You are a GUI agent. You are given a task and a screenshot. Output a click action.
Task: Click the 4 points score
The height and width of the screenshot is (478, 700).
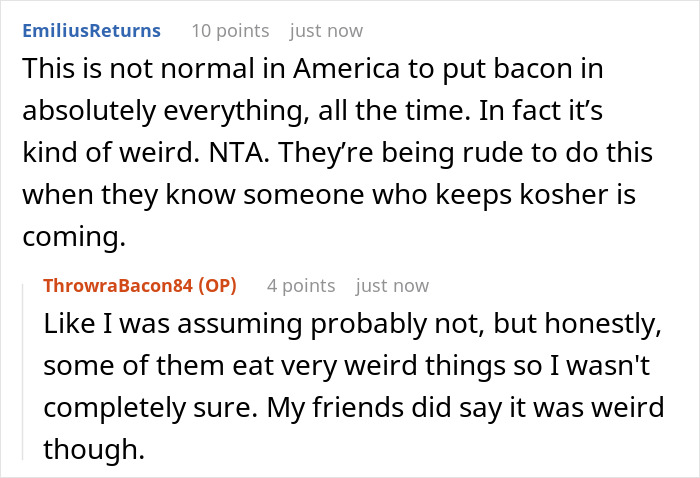click(300, 286)
